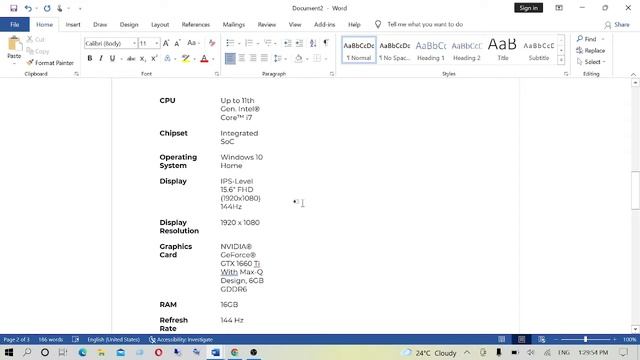Apply red font color
640x360 pixels.
tap(204, 59)
